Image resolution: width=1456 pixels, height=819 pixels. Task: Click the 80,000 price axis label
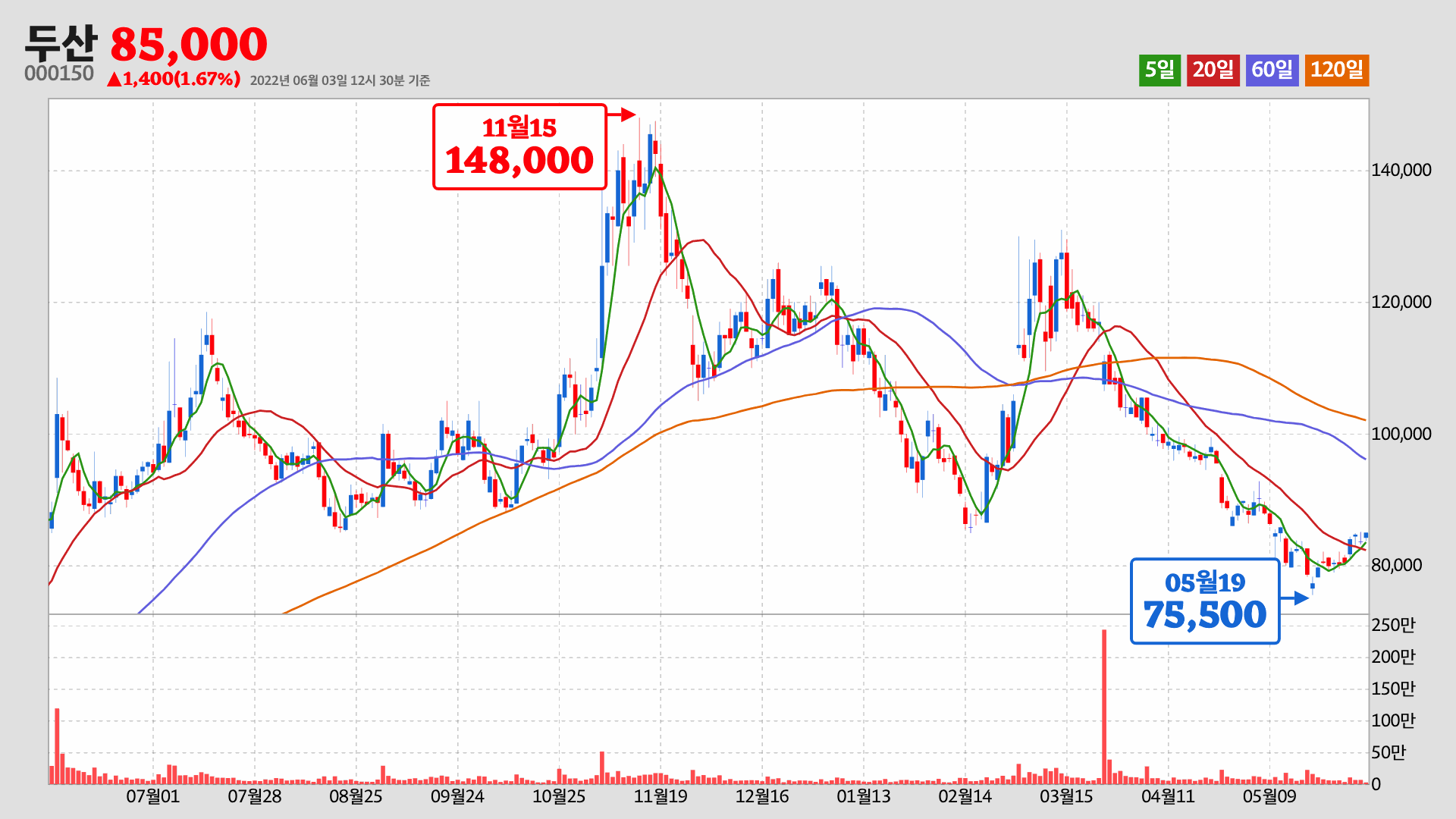point(1396,566)
